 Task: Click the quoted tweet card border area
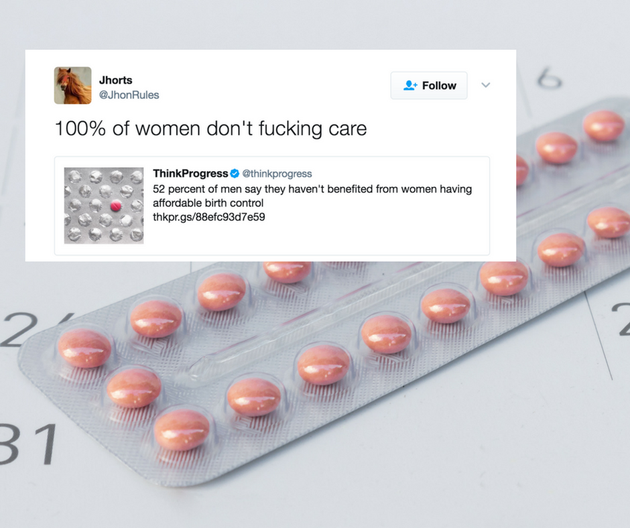pos(272,206)
